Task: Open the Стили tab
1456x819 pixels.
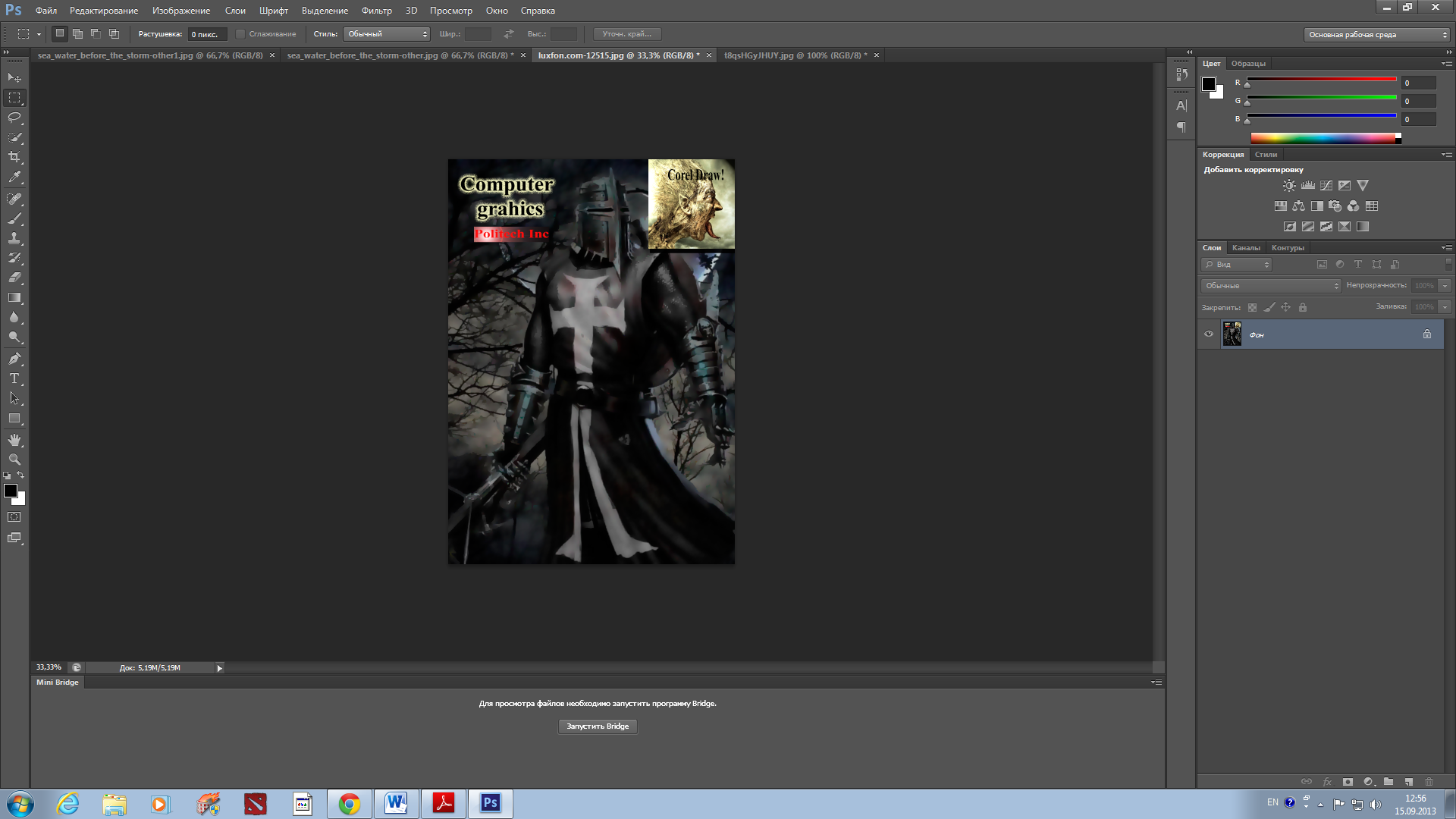Action: [x=1266, y=155]
